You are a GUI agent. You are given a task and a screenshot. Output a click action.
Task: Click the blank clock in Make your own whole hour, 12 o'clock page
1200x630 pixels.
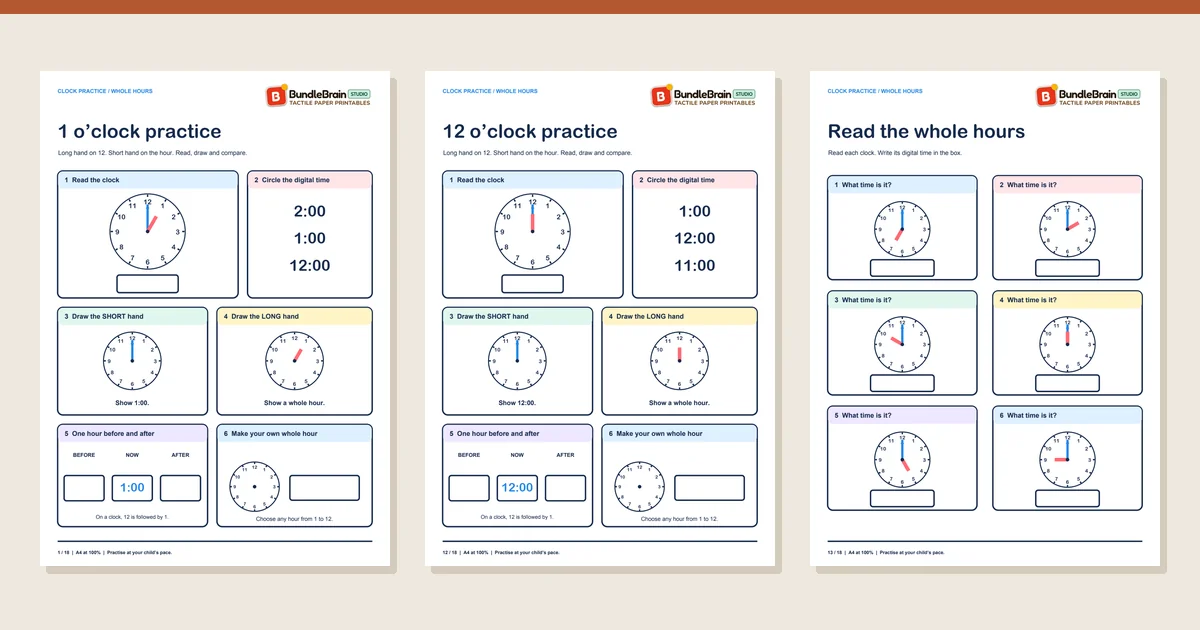(640, 487)
